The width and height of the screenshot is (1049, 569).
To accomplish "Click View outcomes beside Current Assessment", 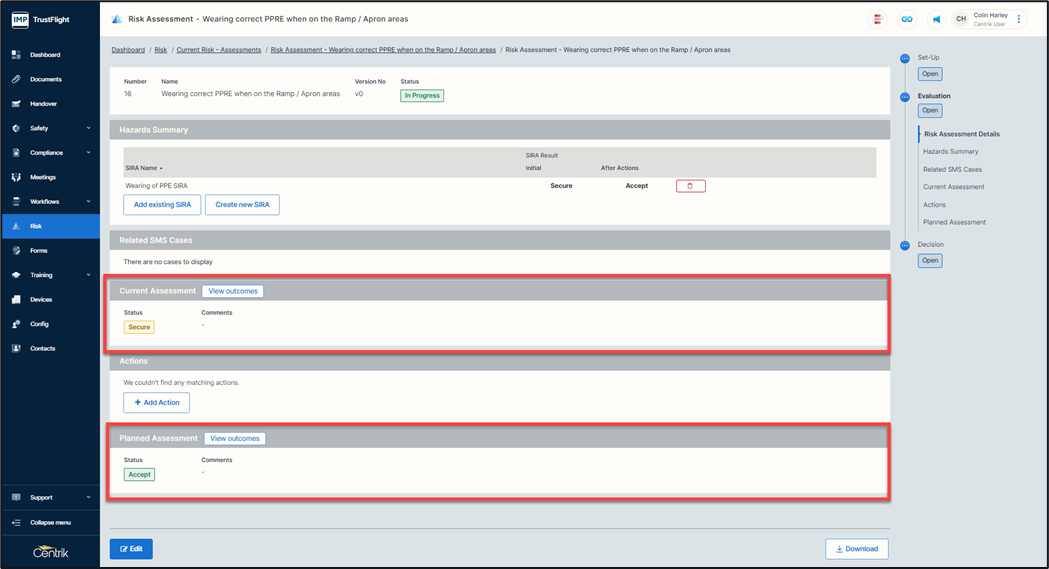I will pyautogui.click(x=233, y=291).
